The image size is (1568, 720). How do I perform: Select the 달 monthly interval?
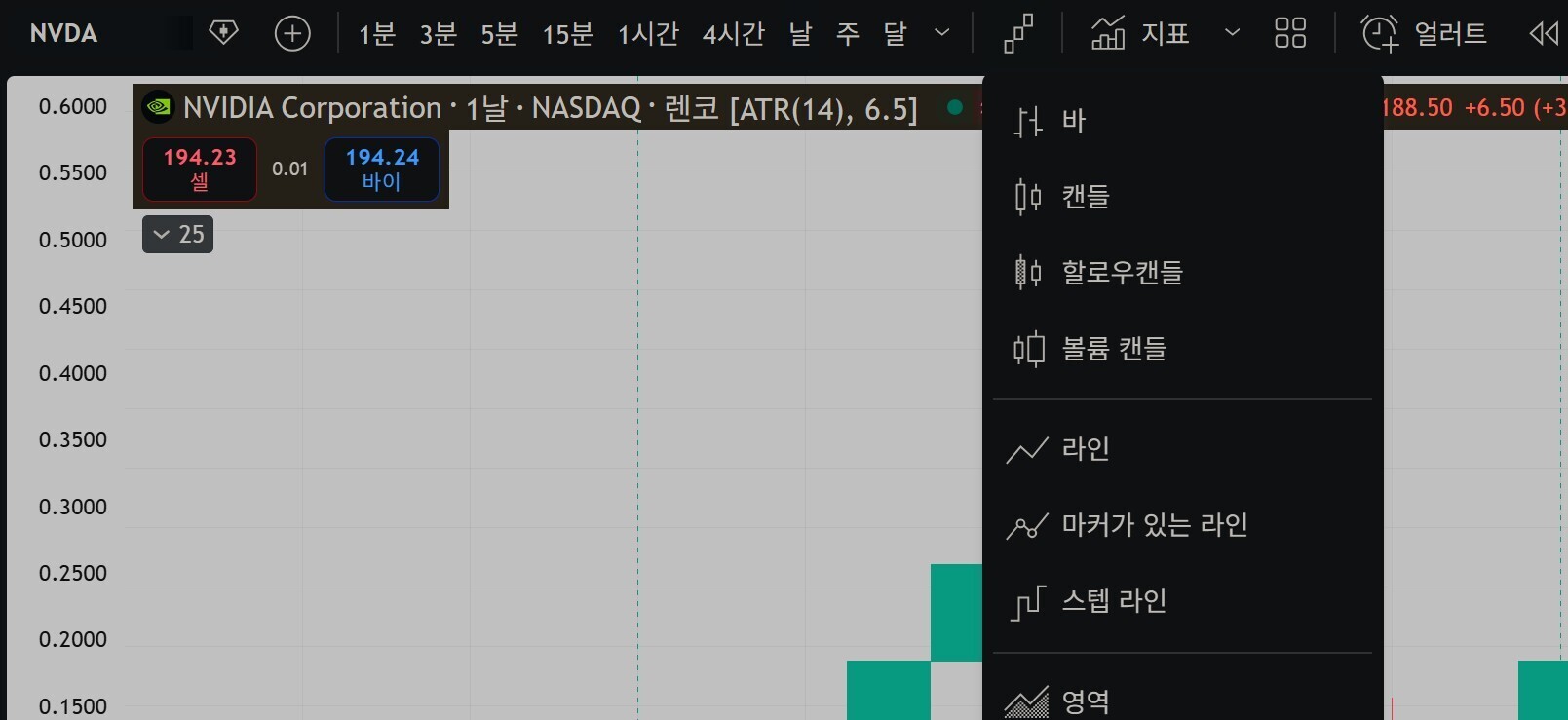[x=895, y=34]
